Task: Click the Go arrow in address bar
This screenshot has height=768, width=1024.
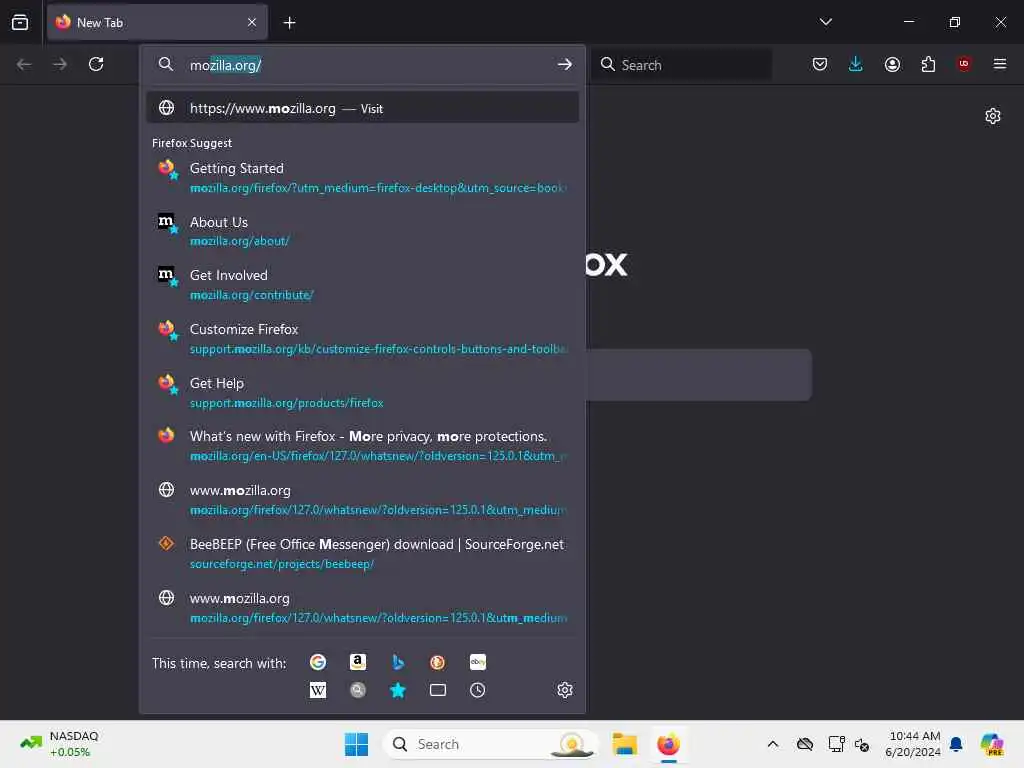Action: (565, 64)
